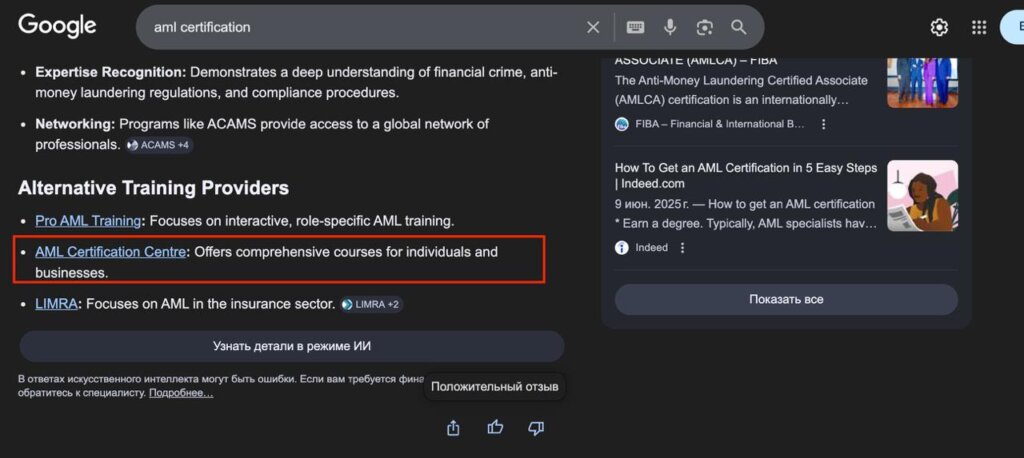The height and width of the screenshot is (458, 1024).
Task: Click the magnifying glass search button
Action: coord(739,27)
